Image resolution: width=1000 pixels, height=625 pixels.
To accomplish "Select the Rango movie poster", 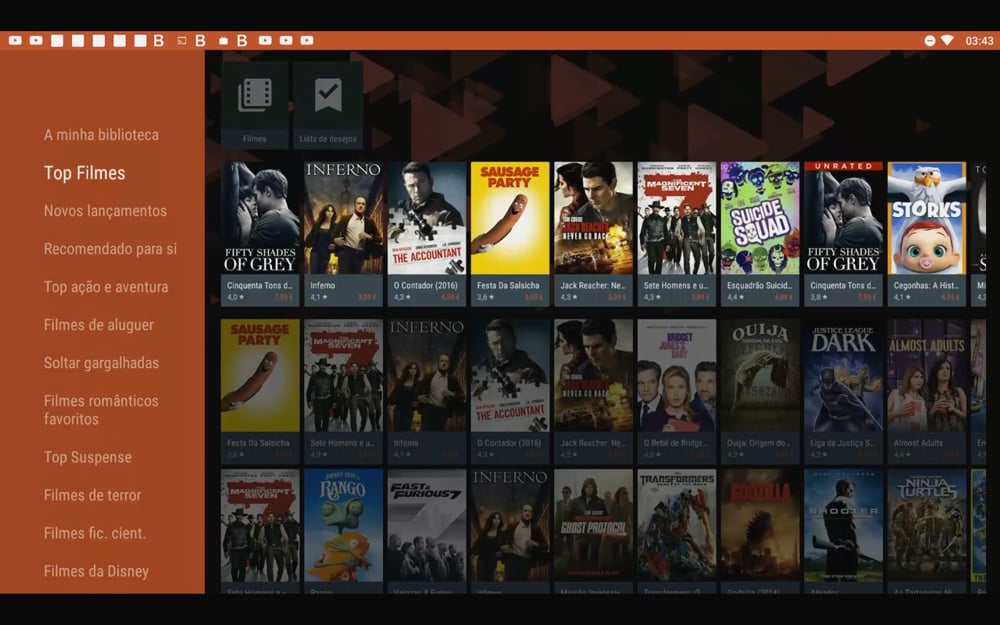I will (343, 526).
